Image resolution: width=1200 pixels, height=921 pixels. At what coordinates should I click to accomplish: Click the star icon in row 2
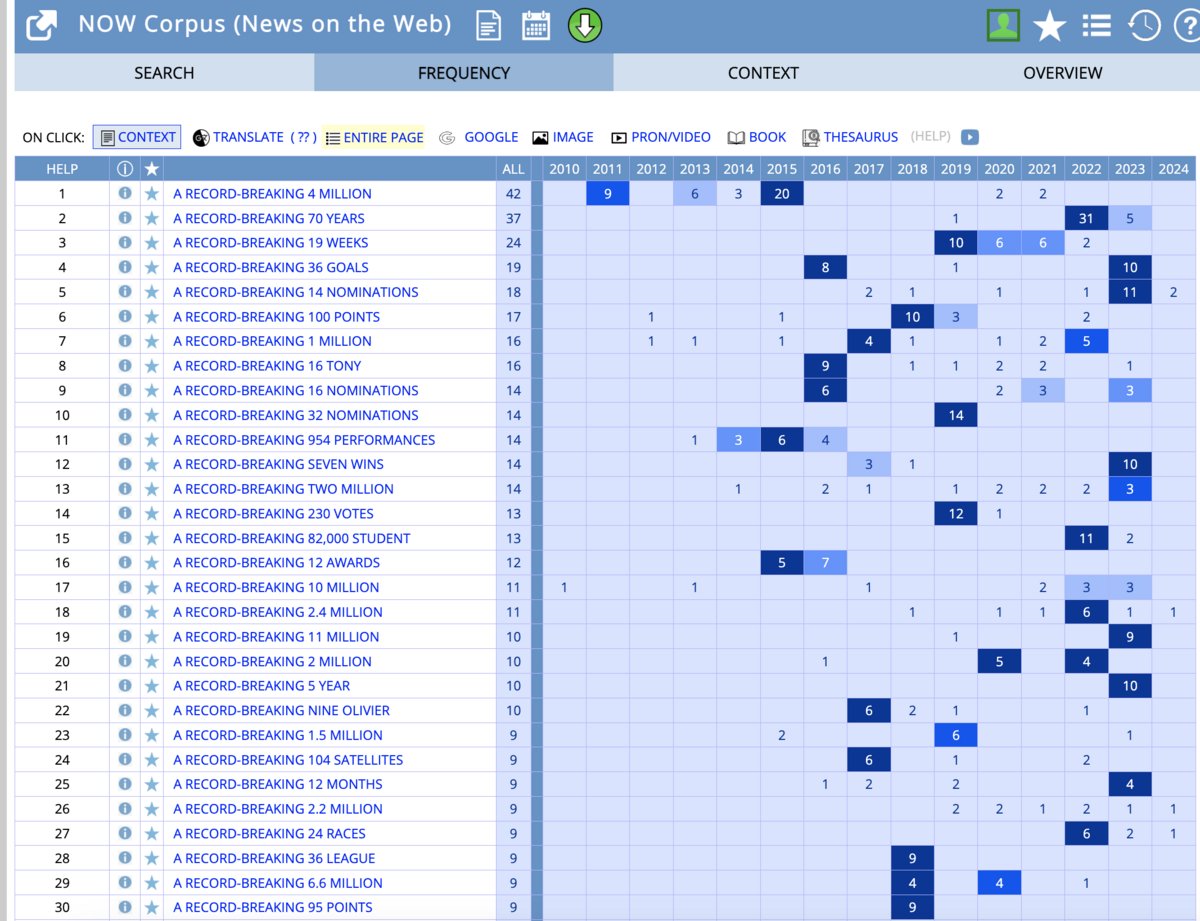[x=151, y=218]
